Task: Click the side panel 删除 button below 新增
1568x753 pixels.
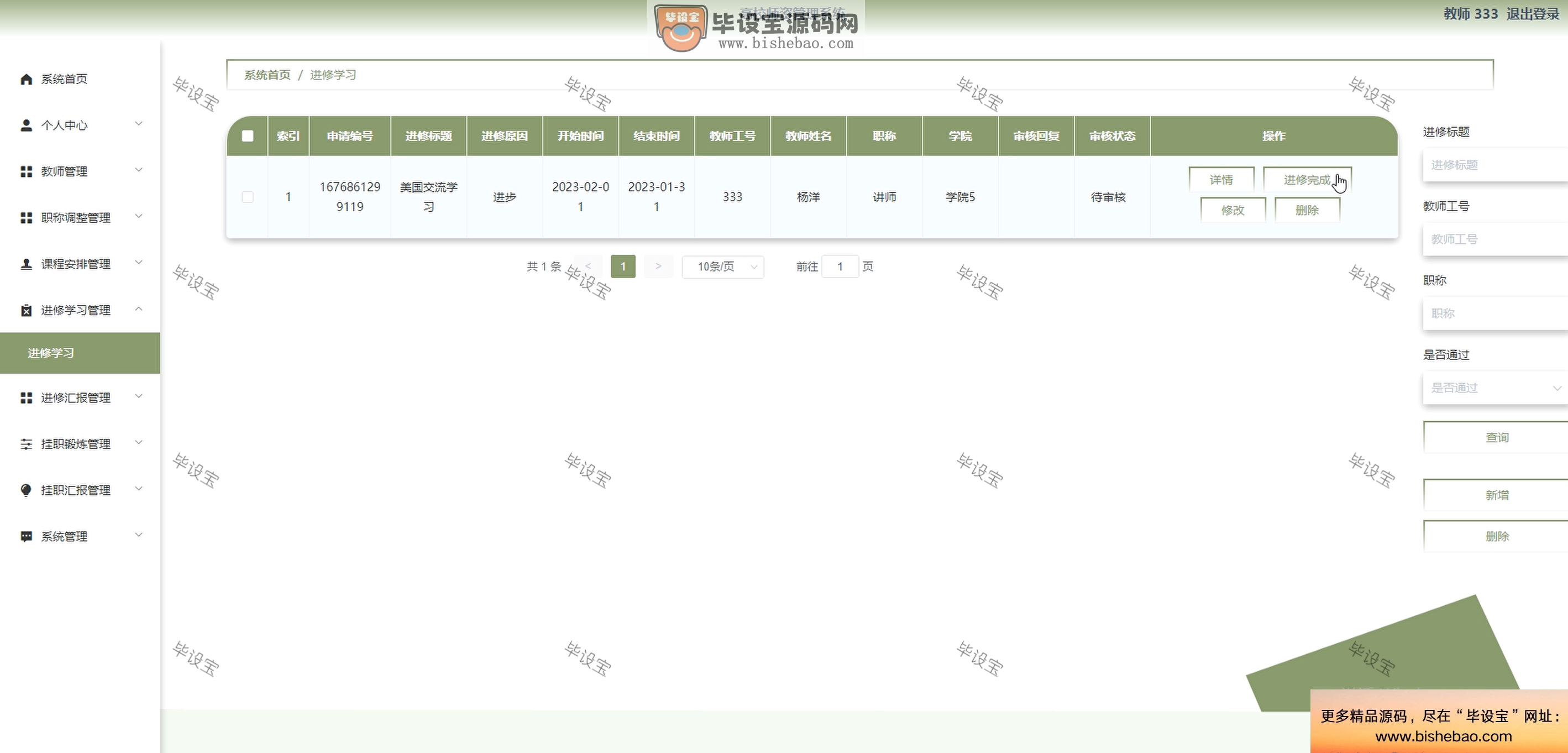Action: 1496,536
